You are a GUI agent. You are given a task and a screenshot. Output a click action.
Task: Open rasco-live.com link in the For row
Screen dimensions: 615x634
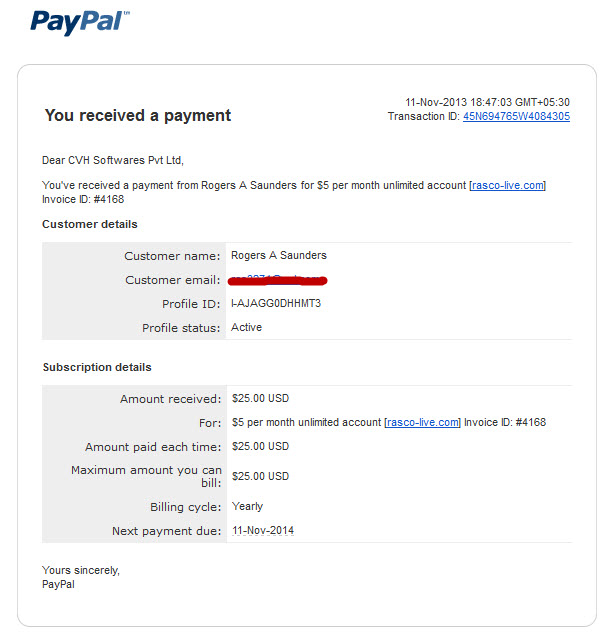point(423,423)
